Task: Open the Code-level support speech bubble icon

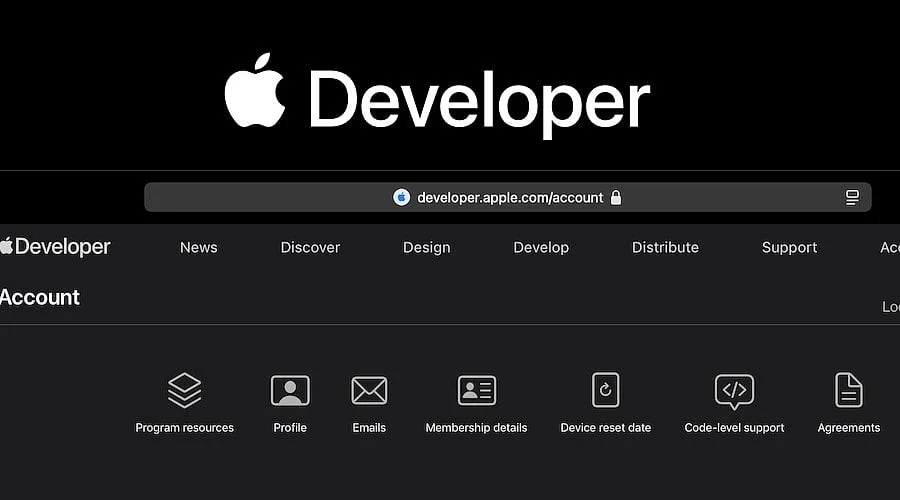Action: (734, 392)
